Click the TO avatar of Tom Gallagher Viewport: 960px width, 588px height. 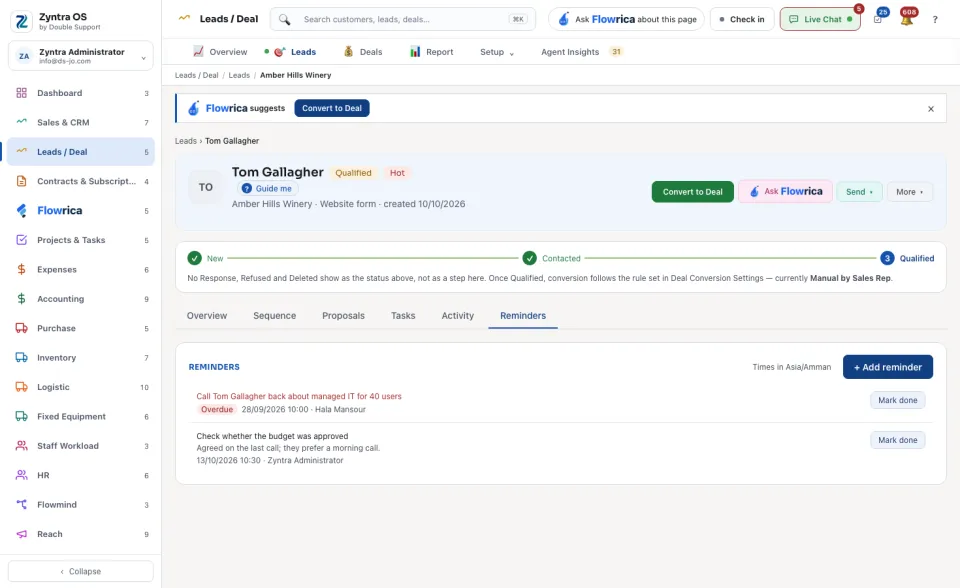point(206,187)
